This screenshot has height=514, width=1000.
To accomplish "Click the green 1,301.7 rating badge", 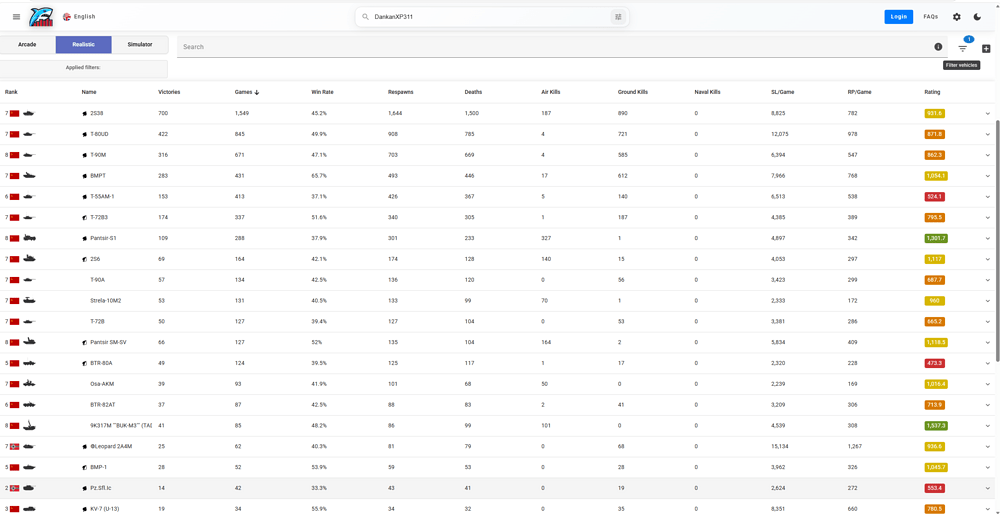I will pyautogui.click(x=936, y=238).
